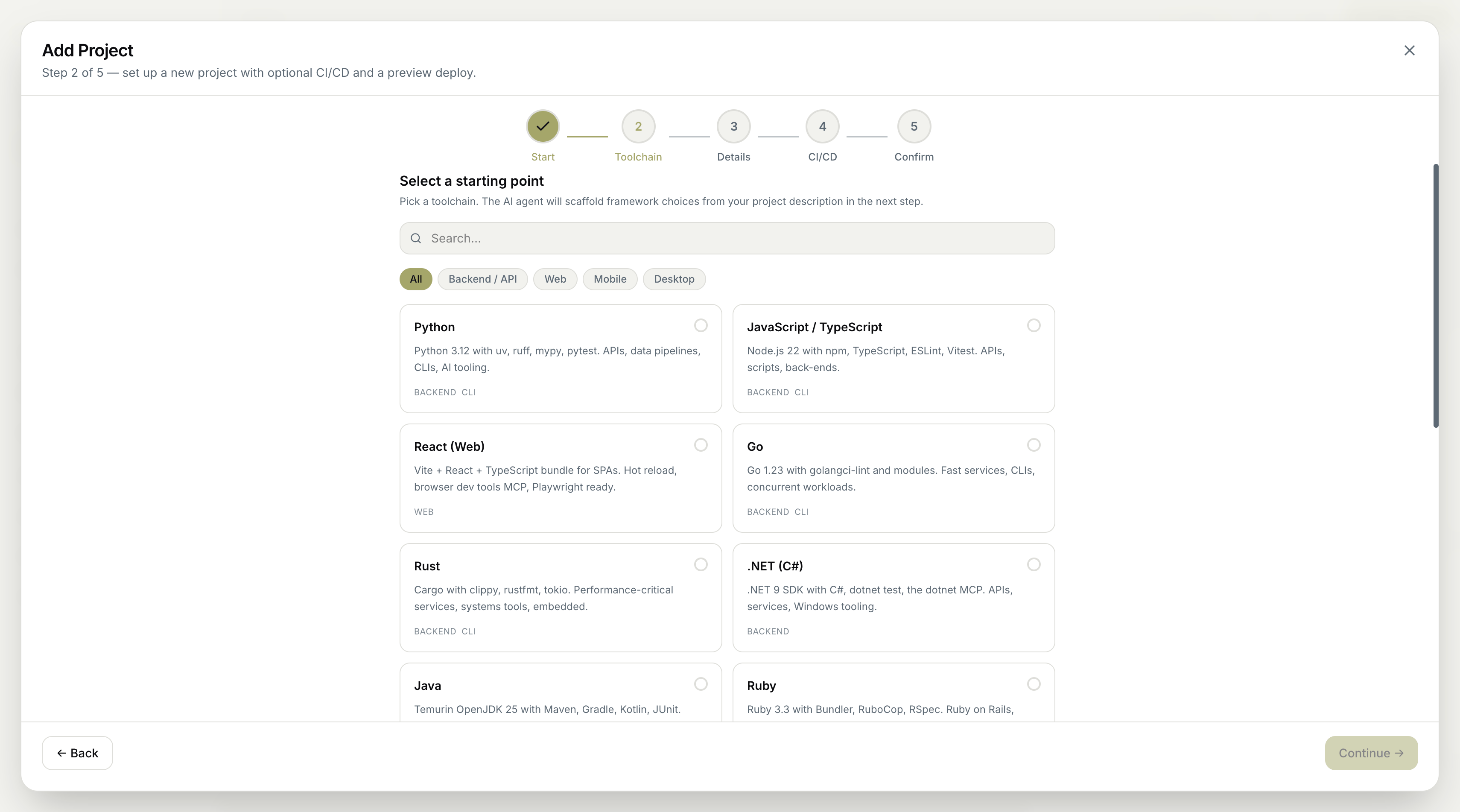Screen dimensions: 1460x812
Task: Click the Python card title
Action: point(434,327)
